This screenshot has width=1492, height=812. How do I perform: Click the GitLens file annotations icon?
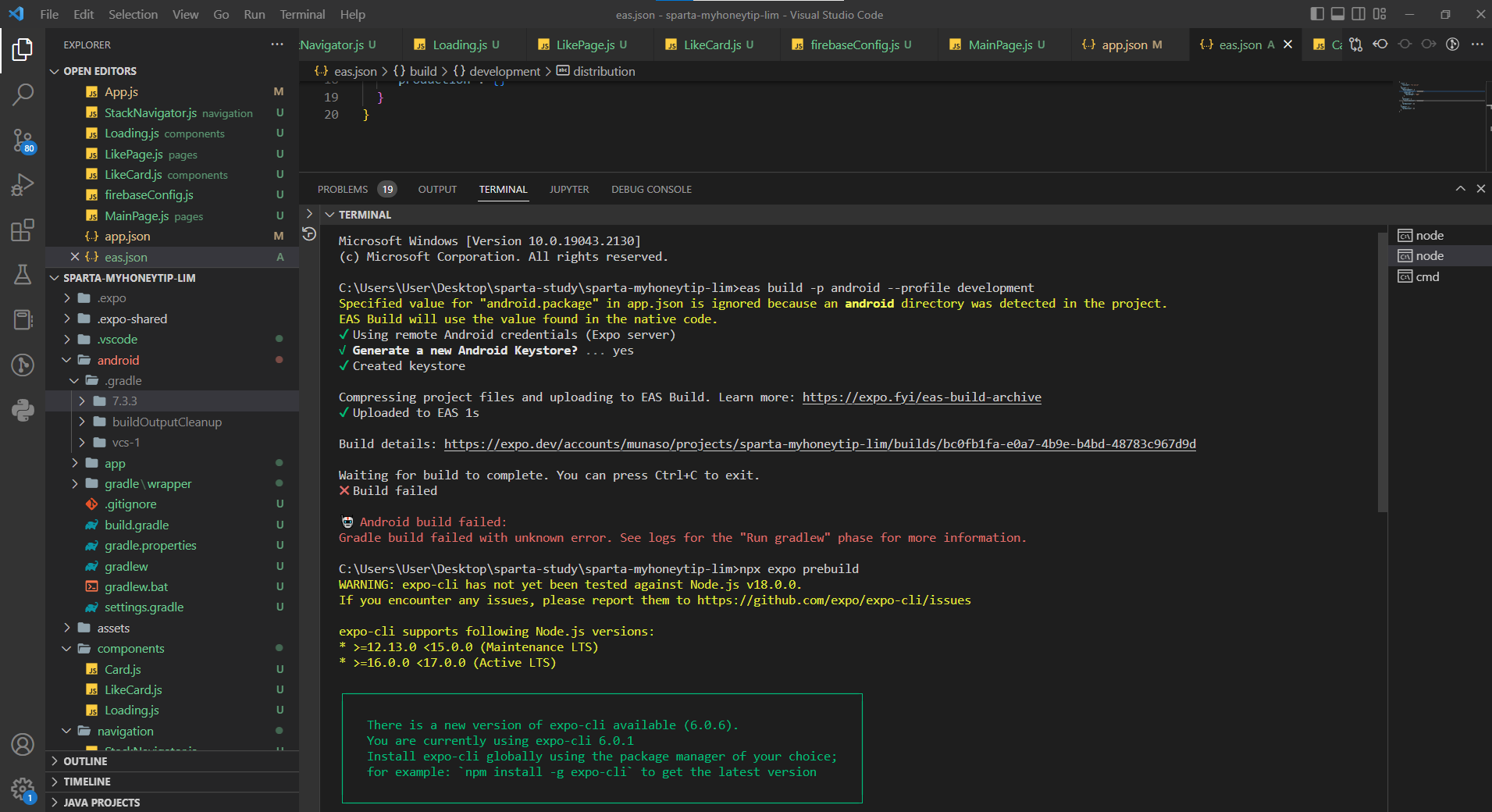pyautogui.click(x=1452, y=45)
